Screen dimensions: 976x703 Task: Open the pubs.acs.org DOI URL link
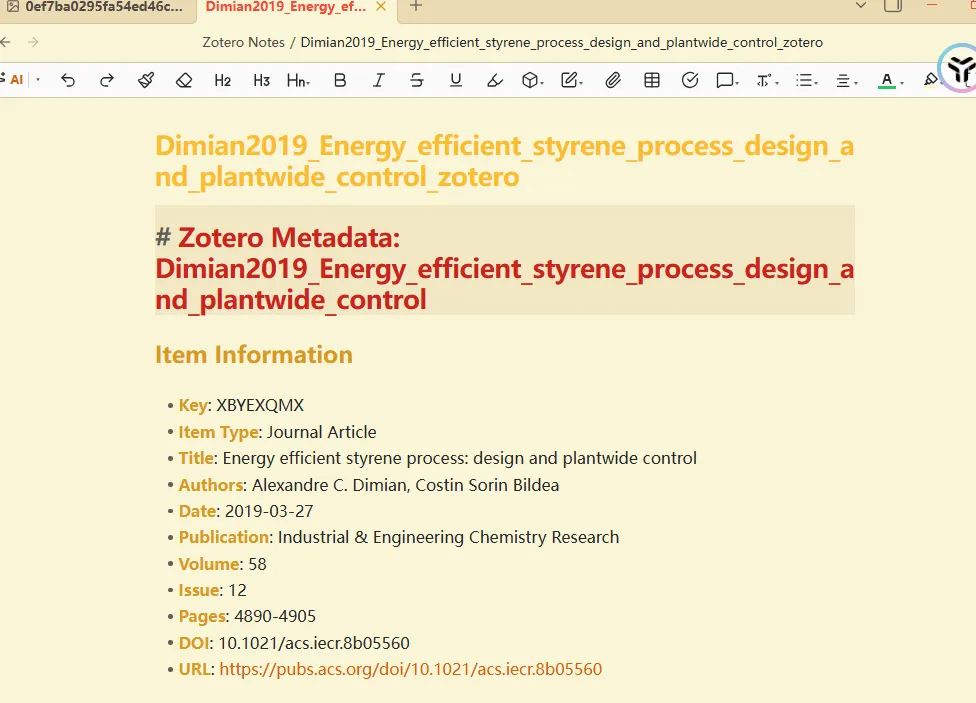click(x=411, y=669)
